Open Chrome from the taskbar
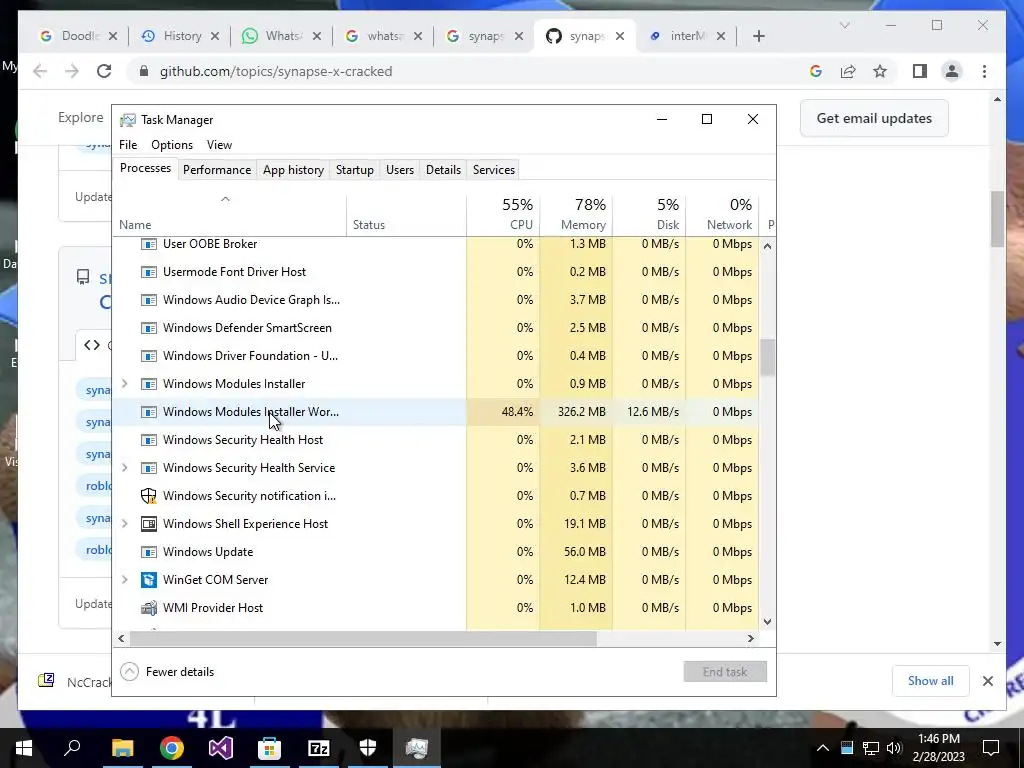The height and width of the screenshot is (768, 1024). point(172,748)
